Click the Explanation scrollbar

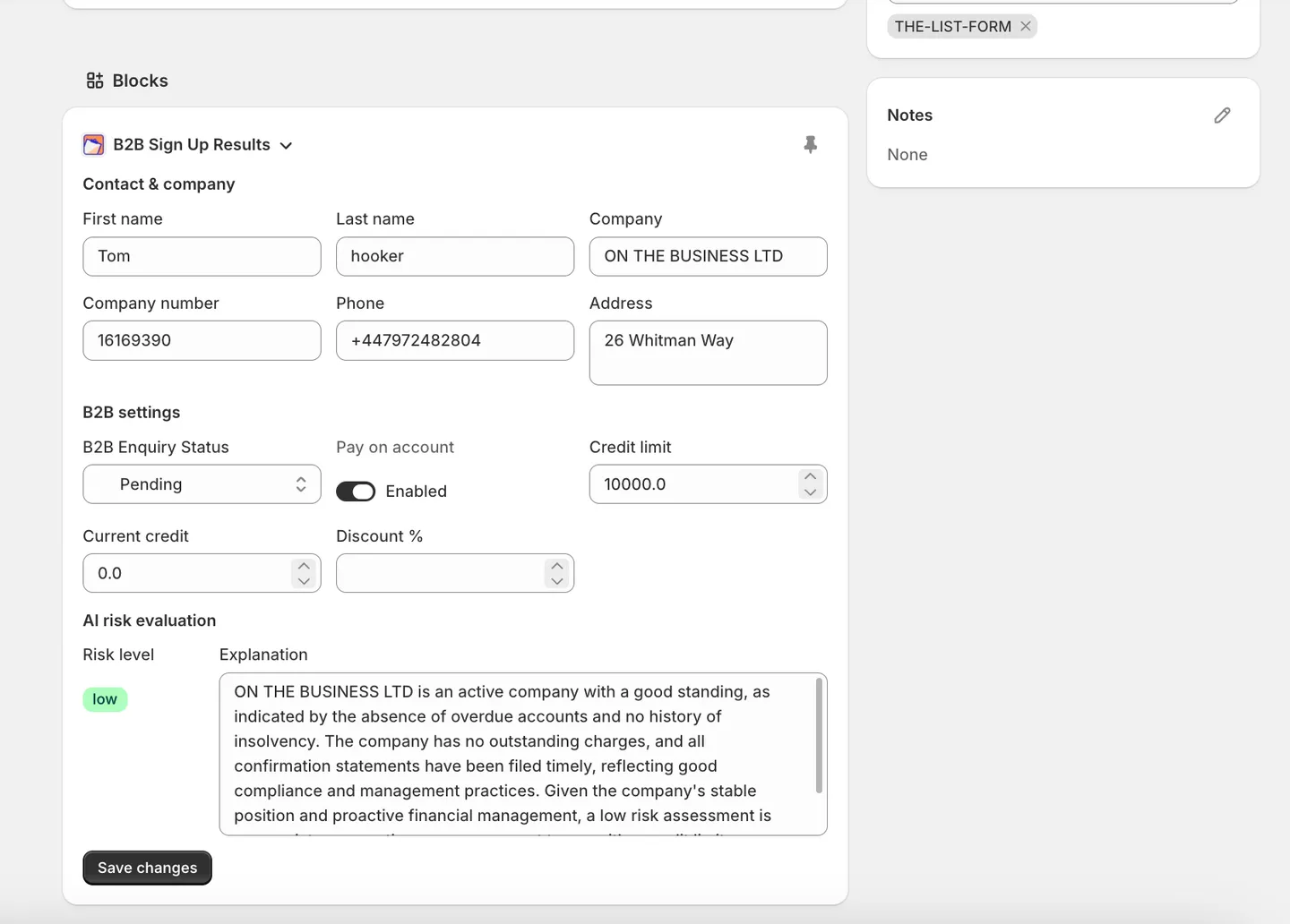coord(819,736)
